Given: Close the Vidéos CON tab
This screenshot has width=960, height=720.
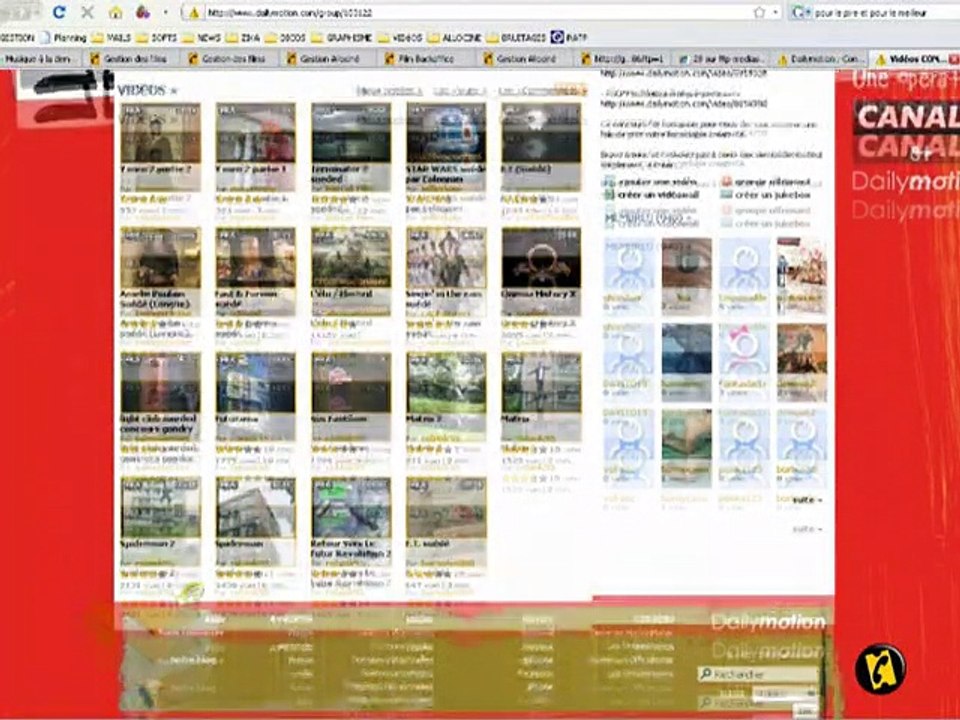Looking at the screenshot, I should coord(953,59).
